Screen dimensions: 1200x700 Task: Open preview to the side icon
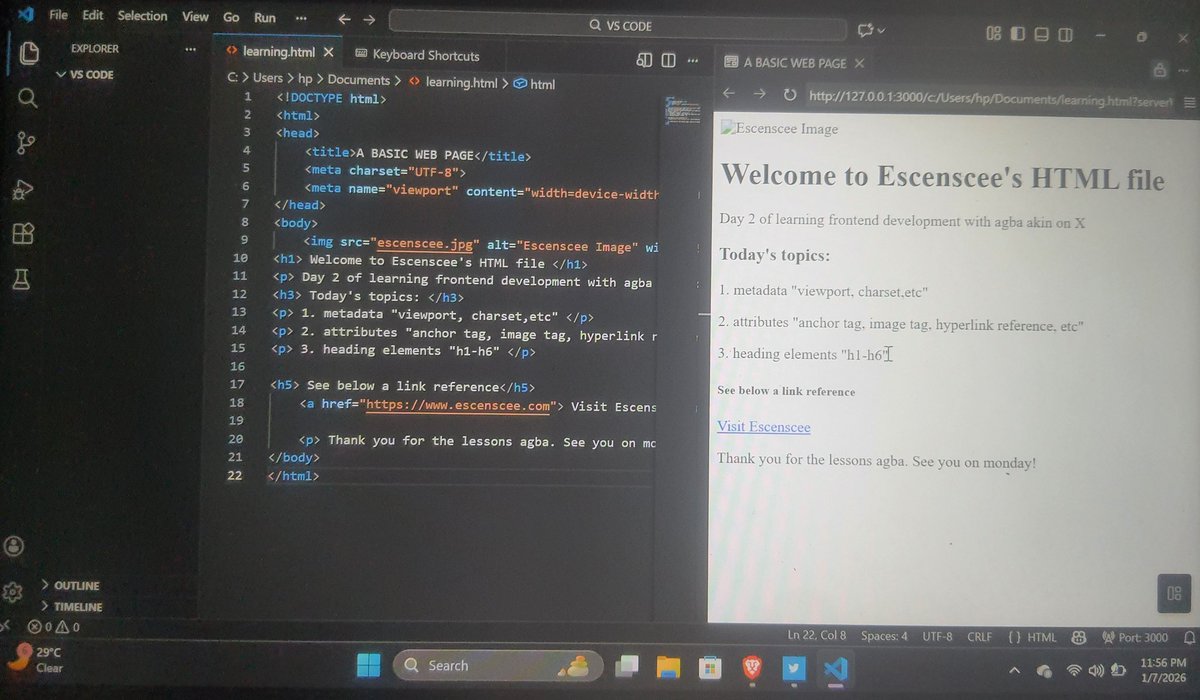coord(645,60)
